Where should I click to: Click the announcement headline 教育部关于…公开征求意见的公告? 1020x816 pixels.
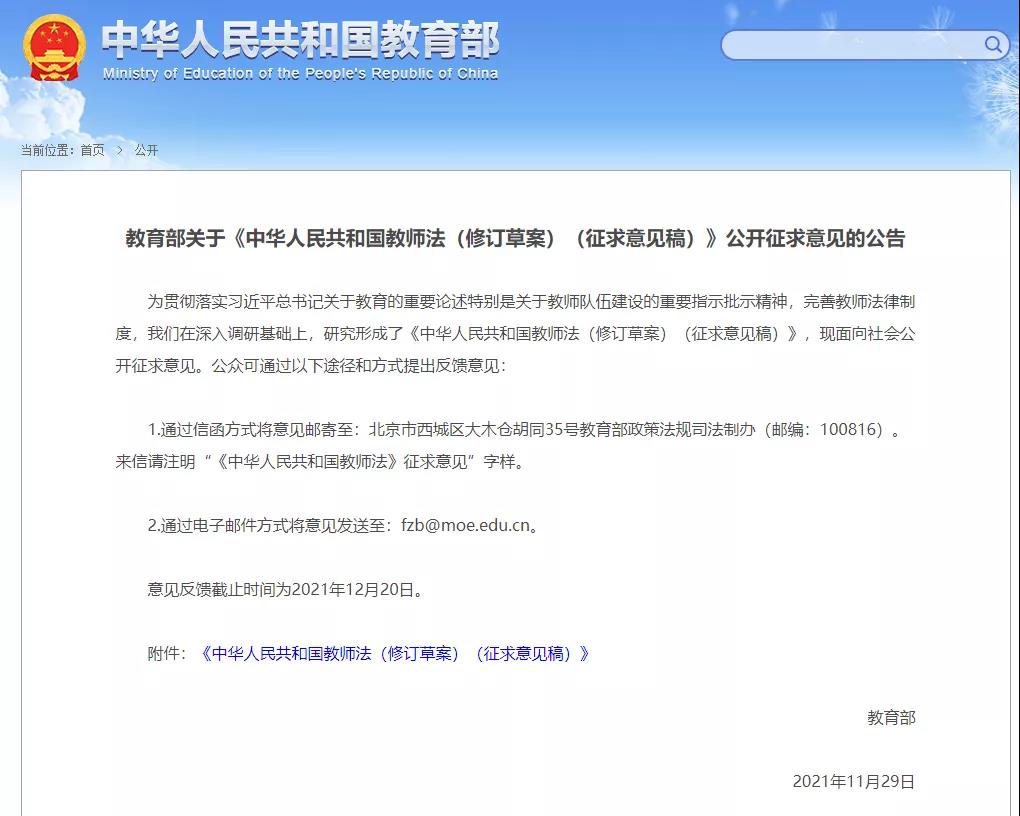tap(515, 238)
